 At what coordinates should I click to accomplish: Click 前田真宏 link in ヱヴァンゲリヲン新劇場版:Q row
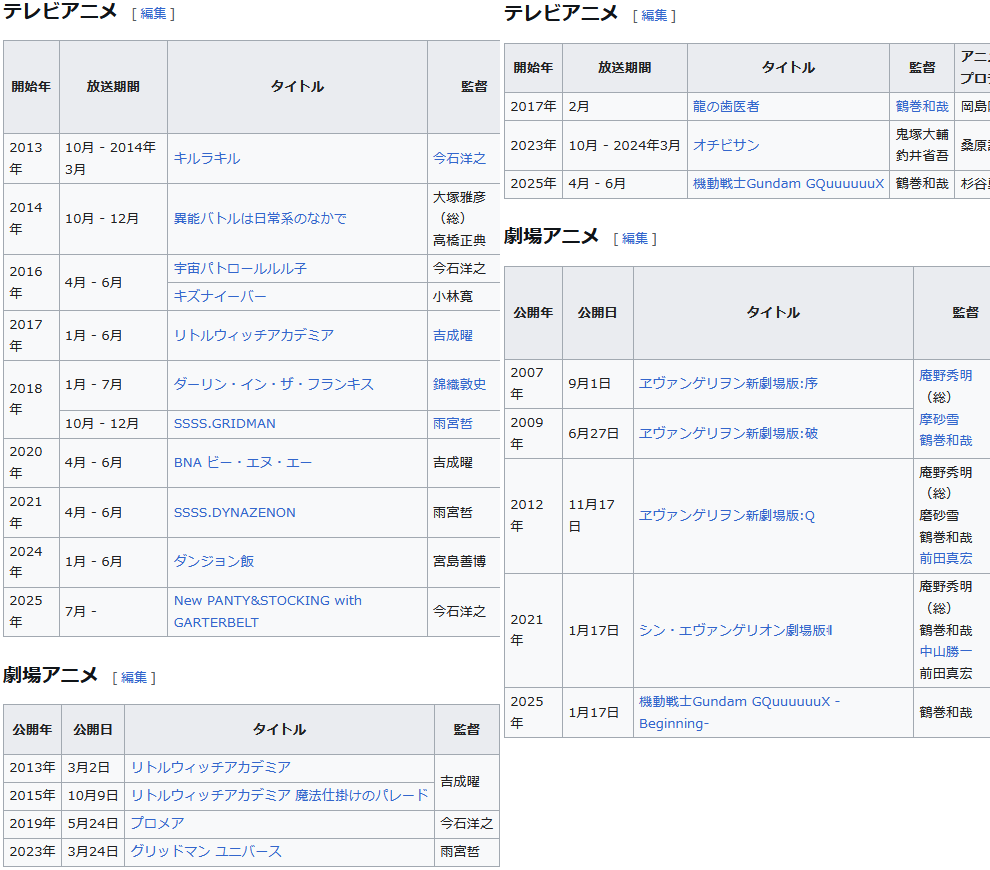(945, 558)
